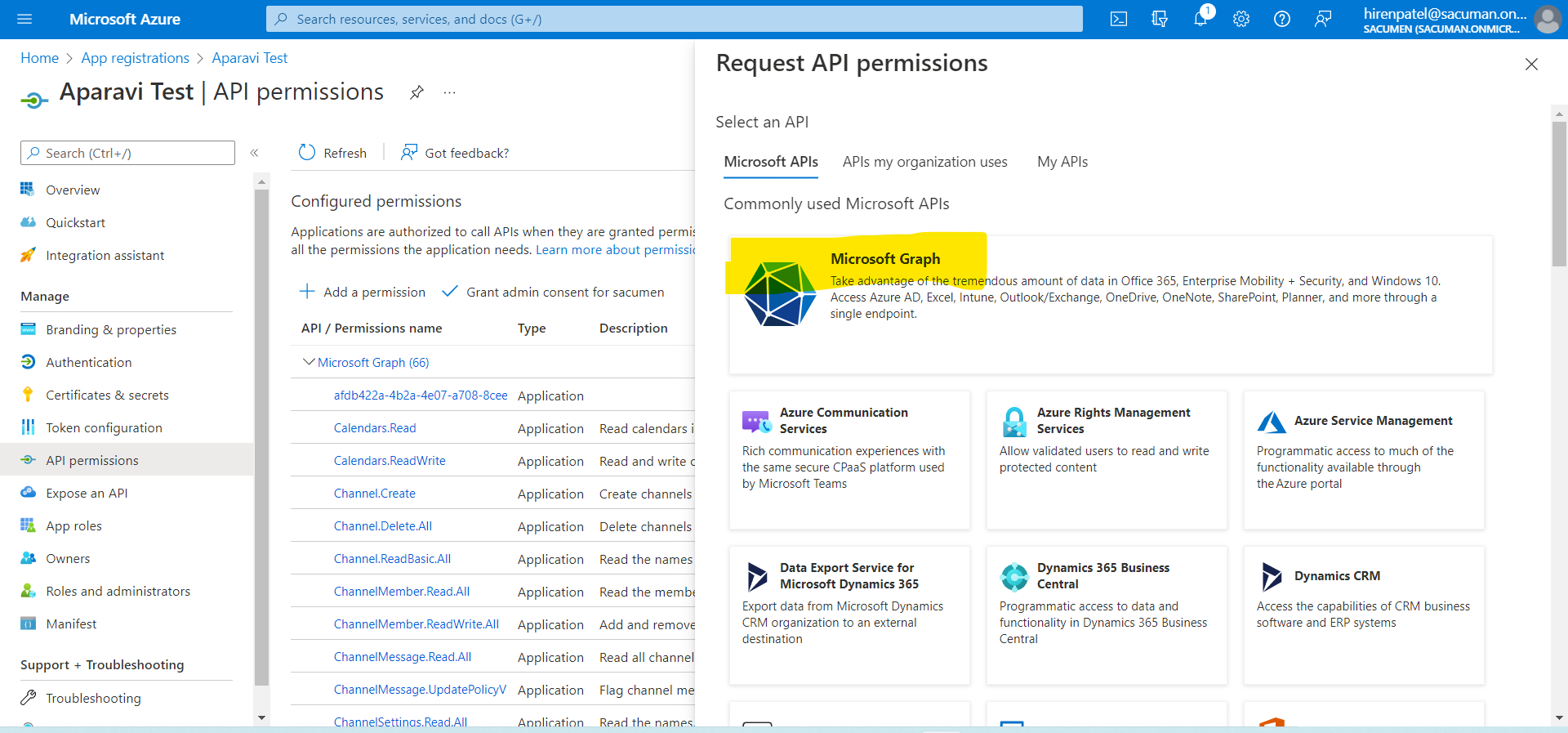Open the ChannelMember.ReadWrite.All permission
Image resolution: width=1568 pixels, height=733 pixels.
(x=416, y=624)
